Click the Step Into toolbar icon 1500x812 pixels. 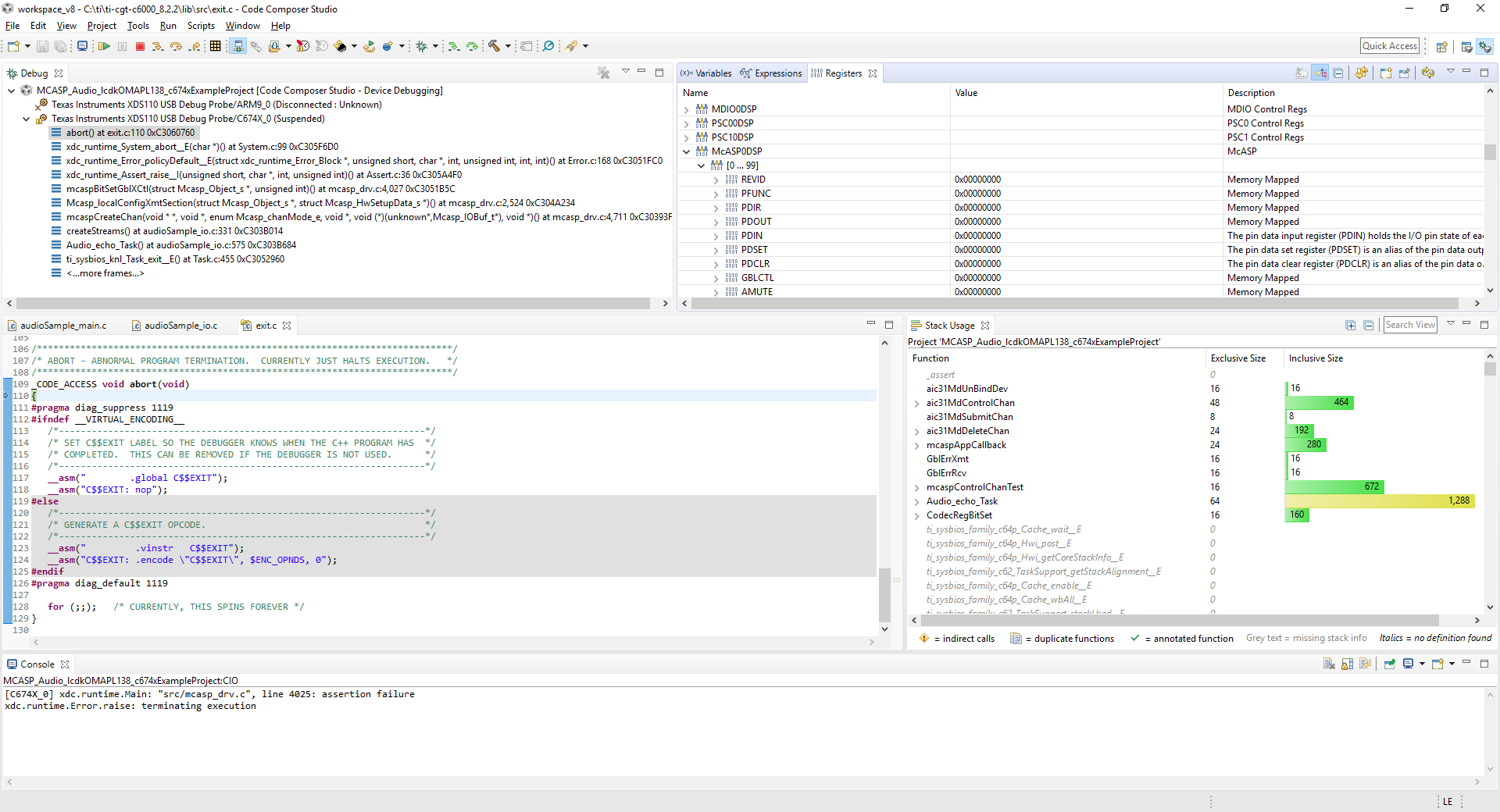coord(158,47)
